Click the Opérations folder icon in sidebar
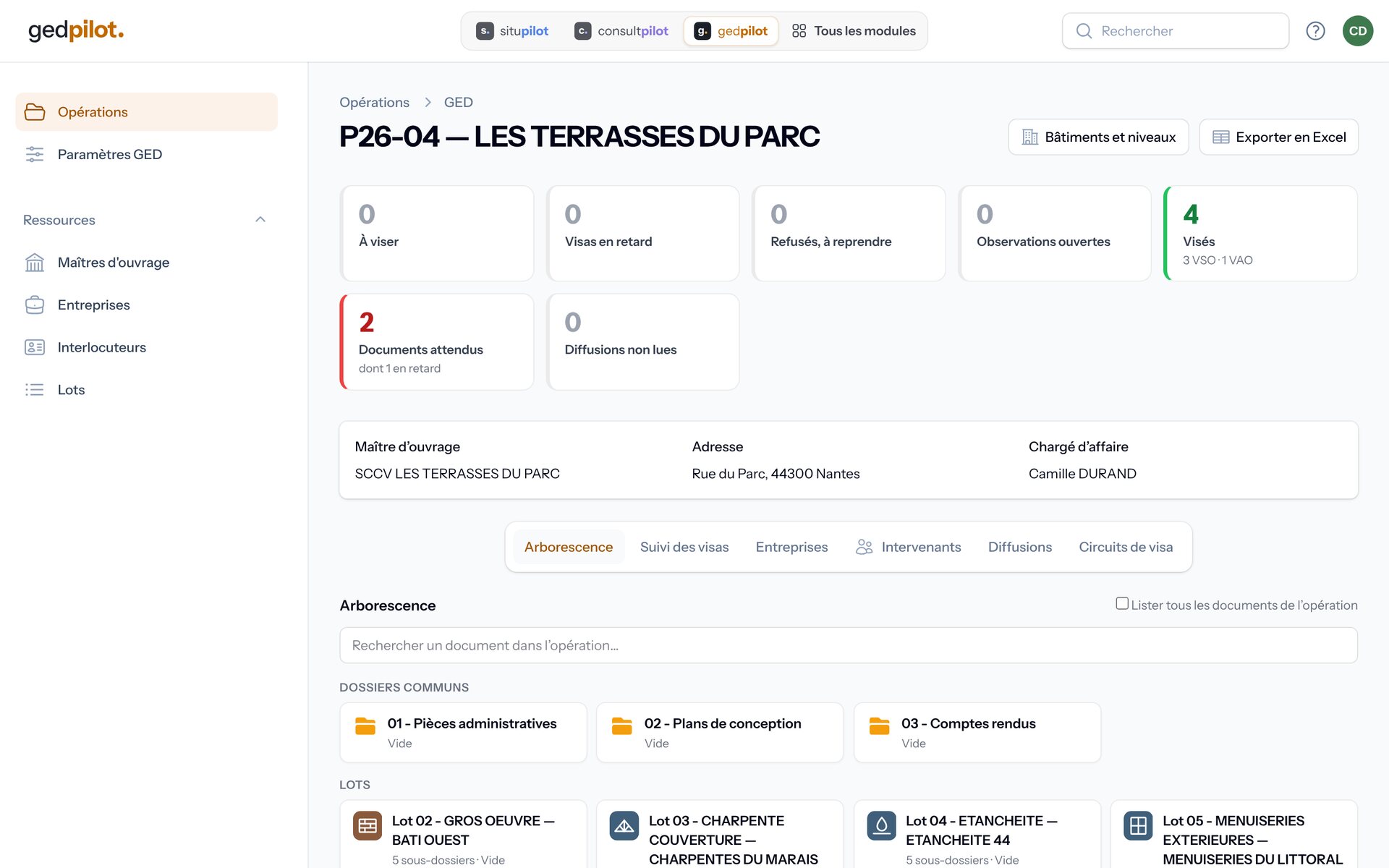Image resolution: width=1389 pixels, height=868 pixels. [x=35, y=112]
